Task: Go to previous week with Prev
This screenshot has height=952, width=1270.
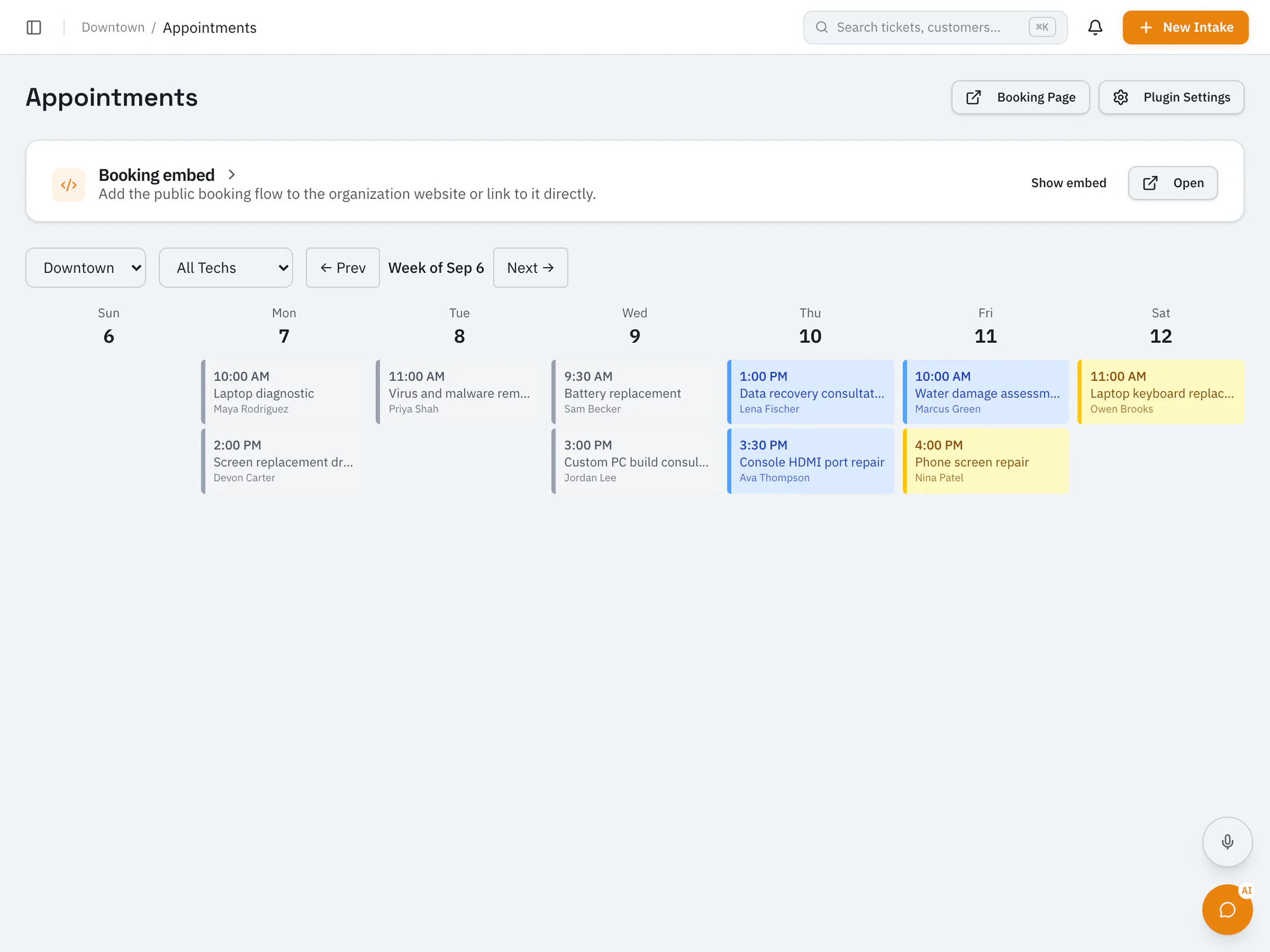Action: pos(343,268)
